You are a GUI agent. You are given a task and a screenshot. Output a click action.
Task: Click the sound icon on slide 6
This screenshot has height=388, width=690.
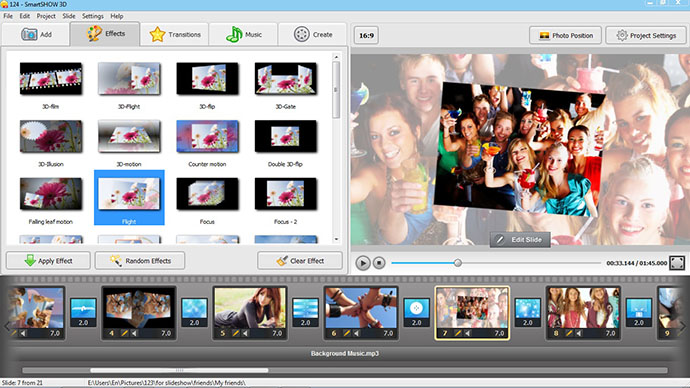[356, 333]
